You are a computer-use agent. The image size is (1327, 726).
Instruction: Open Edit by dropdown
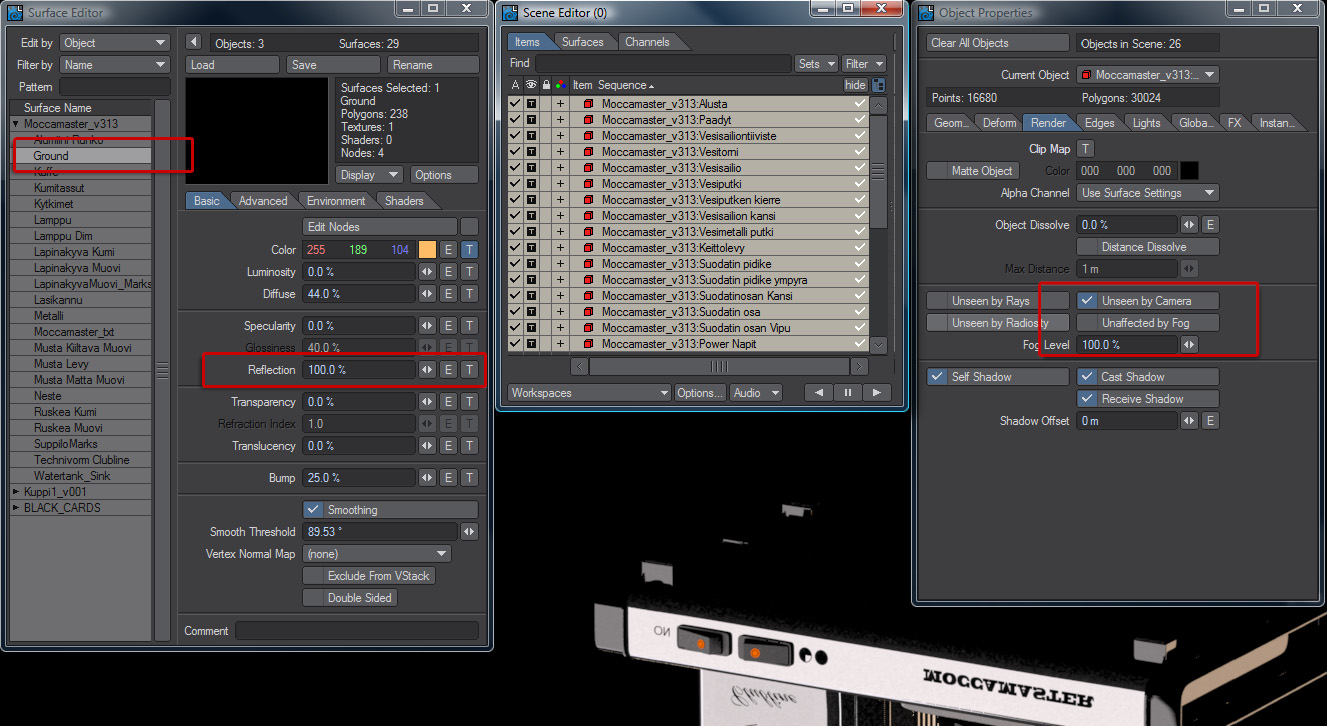[114, 43]
